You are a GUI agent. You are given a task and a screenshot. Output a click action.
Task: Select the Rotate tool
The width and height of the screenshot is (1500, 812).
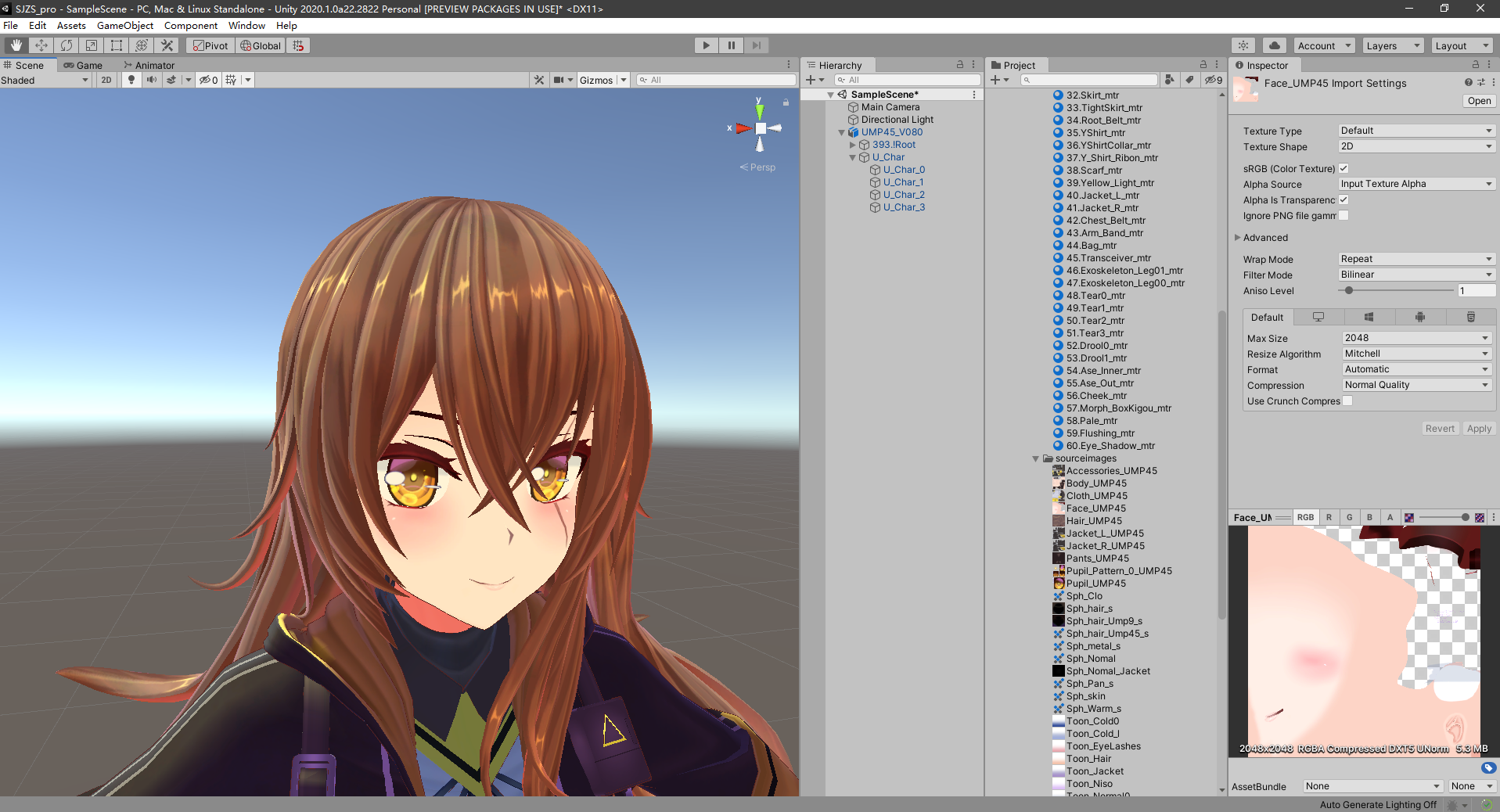click(x=67, y=45)
